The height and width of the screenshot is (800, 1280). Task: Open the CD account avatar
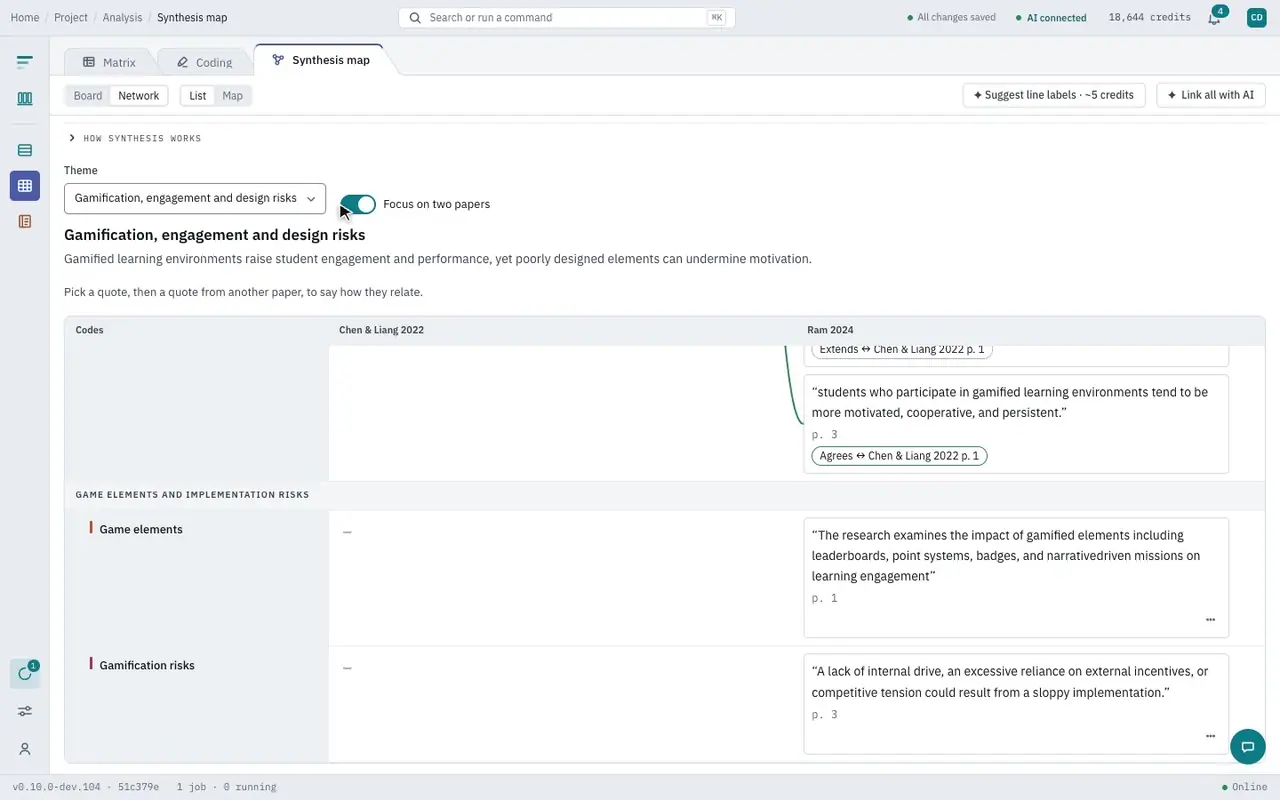[x=1256, y=17]
